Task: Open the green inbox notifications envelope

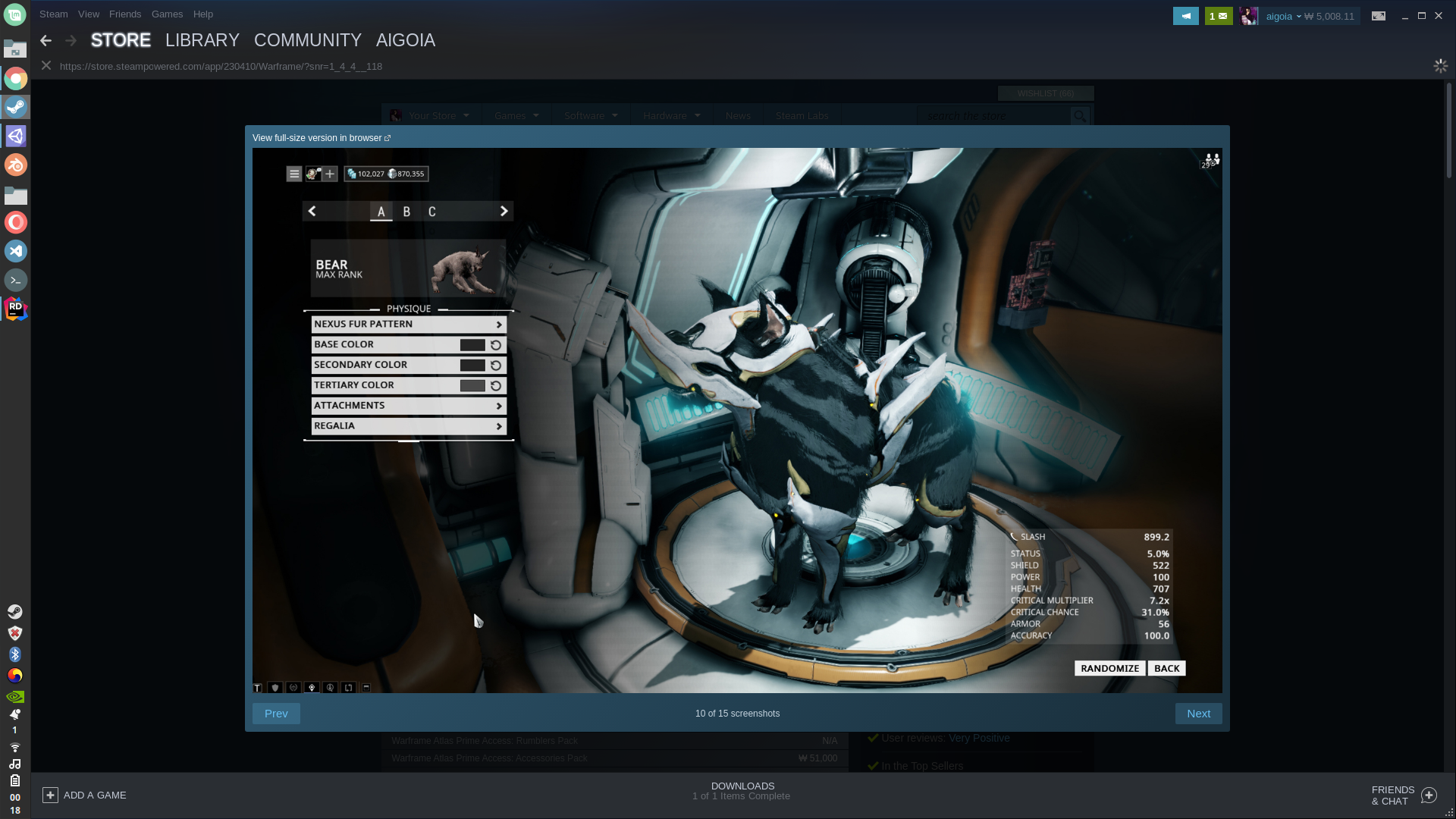Action: point(1219,16)
